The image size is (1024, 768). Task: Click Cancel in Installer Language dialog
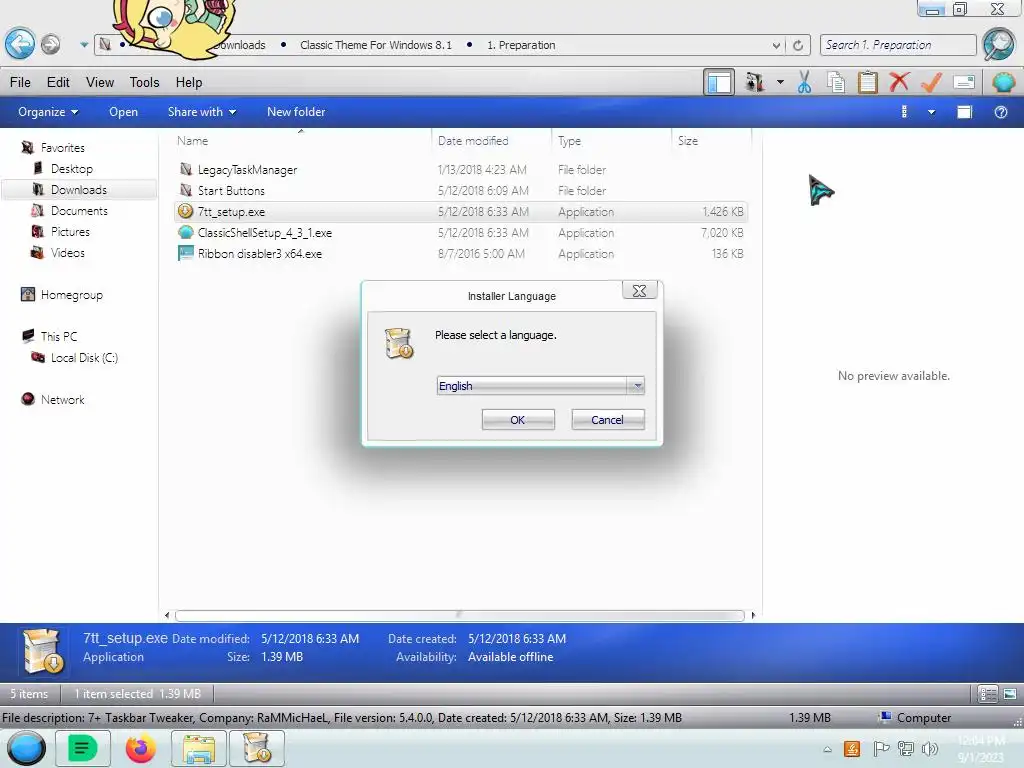coord(607,420)
